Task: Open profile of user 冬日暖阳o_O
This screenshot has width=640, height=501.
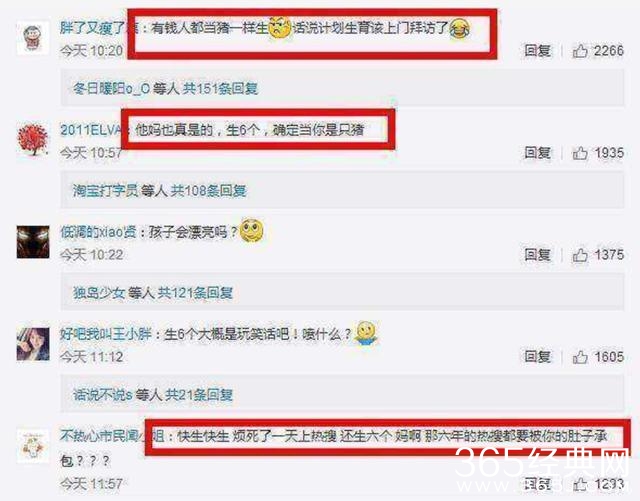Action: 111,88
